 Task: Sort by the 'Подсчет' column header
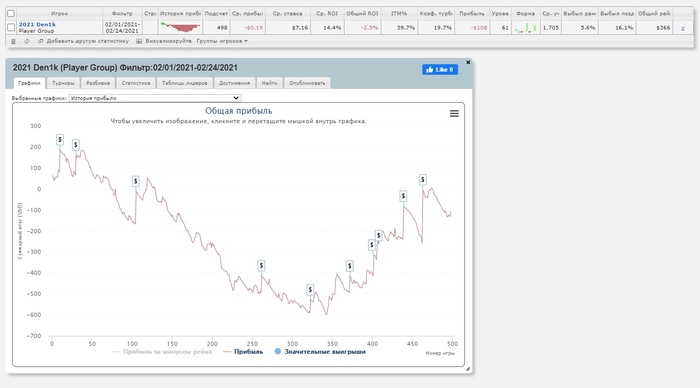click(216, 13)
